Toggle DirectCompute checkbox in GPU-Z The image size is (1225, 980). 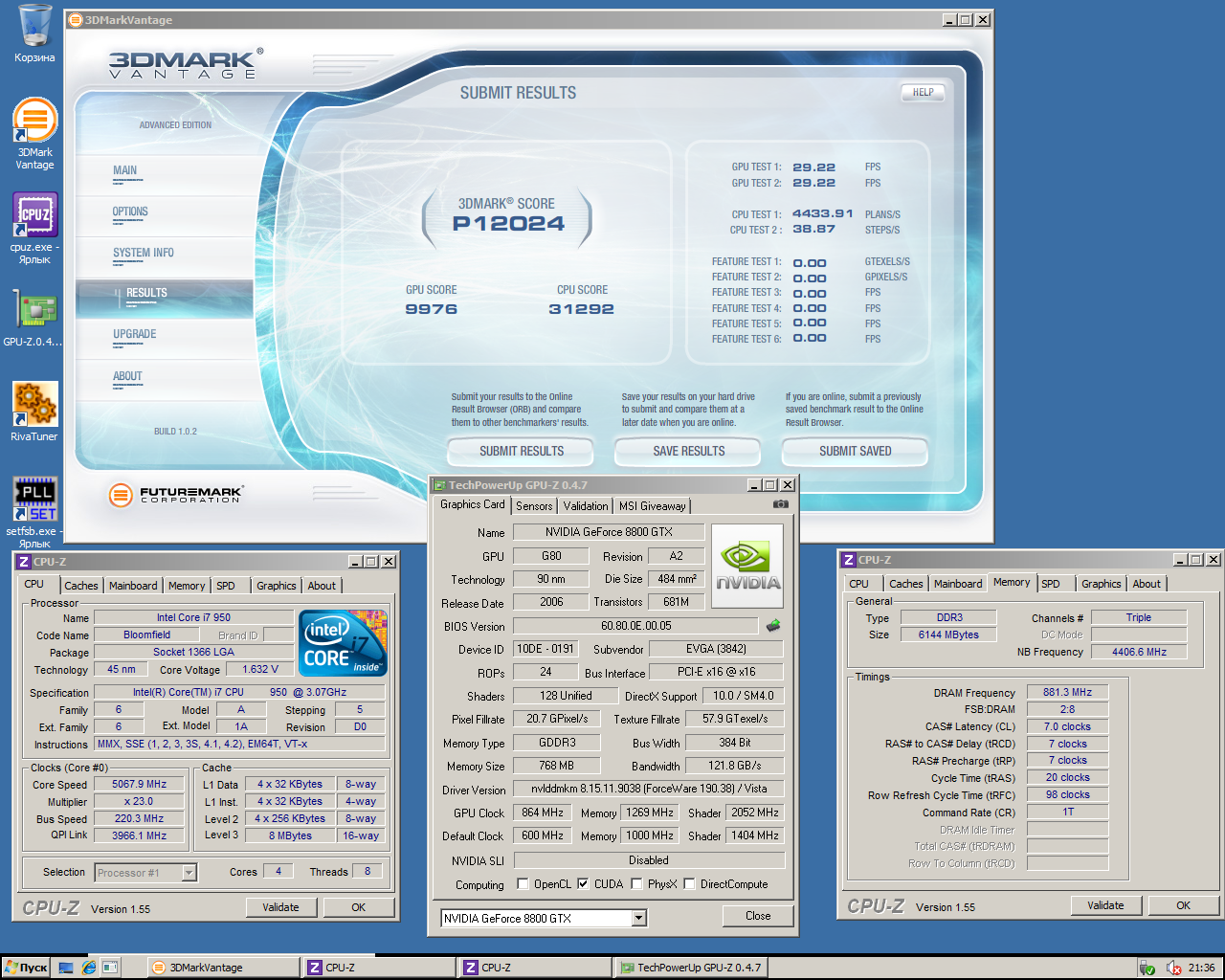pos(689,884)
